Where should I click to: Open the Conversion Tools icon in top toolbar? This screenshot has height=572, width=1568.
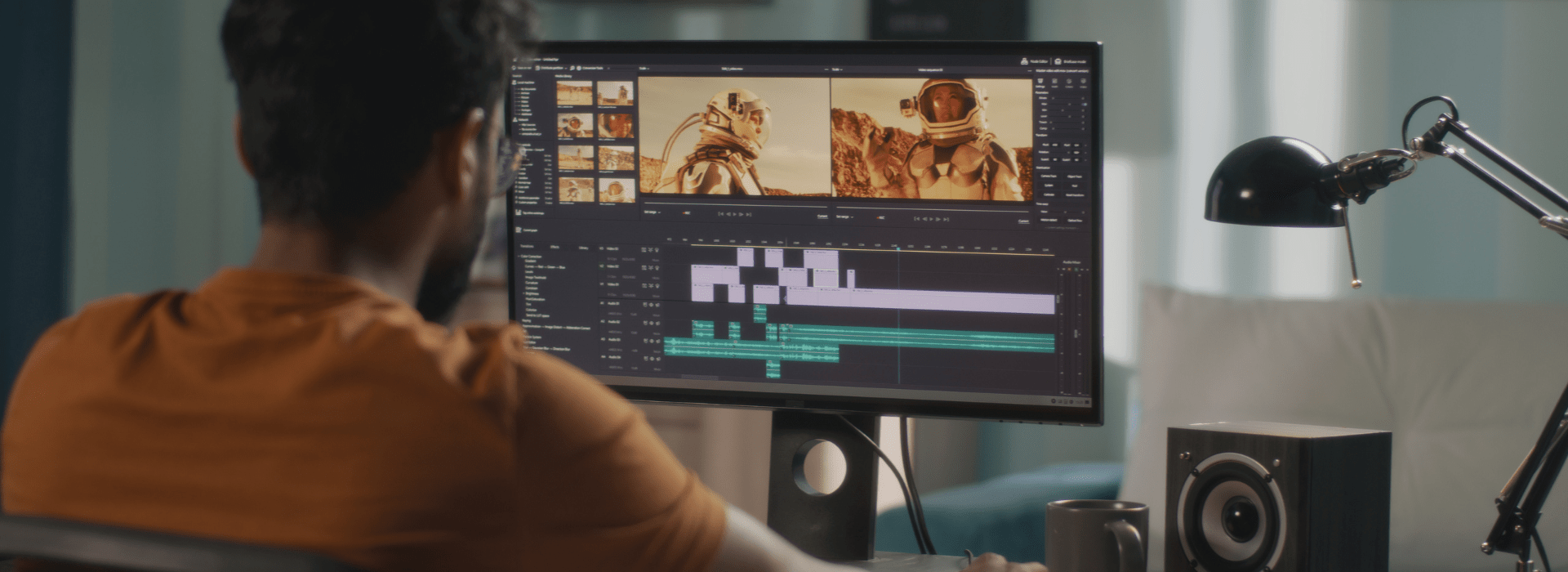point(579,68)
